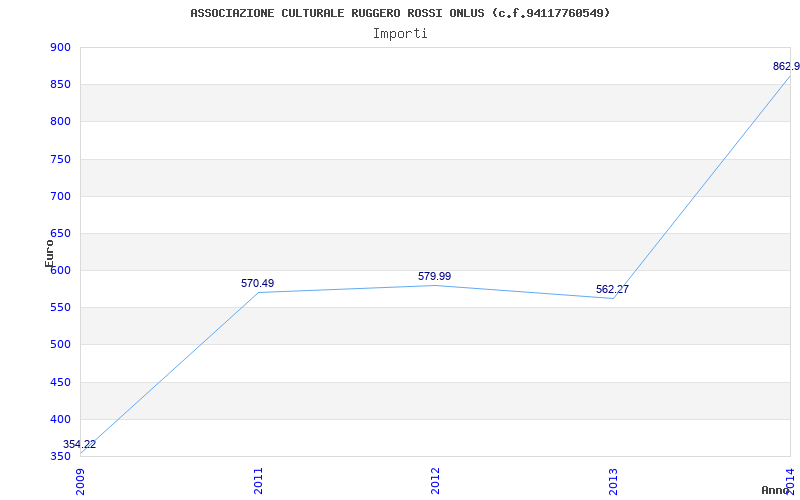
Task: Click the 750 y-axis value
Action: tap(60, 159)
